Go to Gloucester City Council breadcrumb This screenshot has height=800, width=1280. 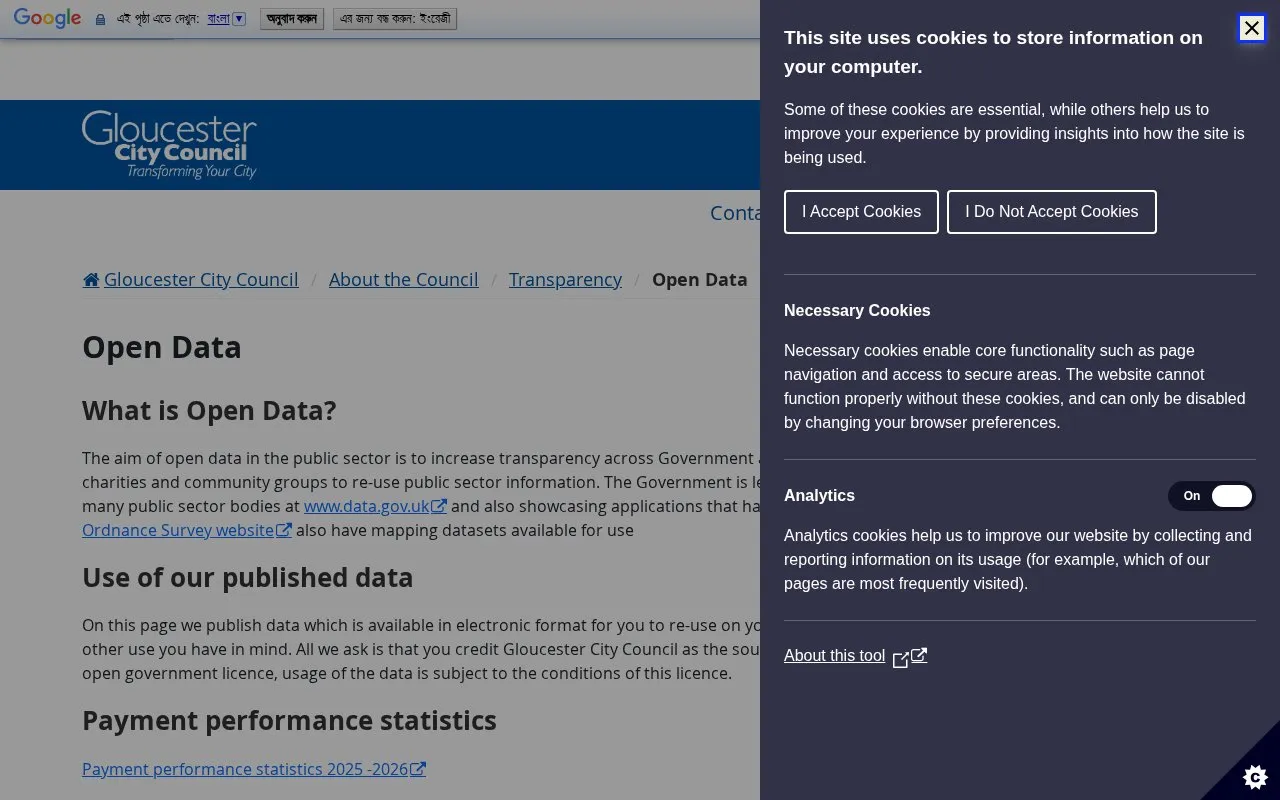coord(201,280)
